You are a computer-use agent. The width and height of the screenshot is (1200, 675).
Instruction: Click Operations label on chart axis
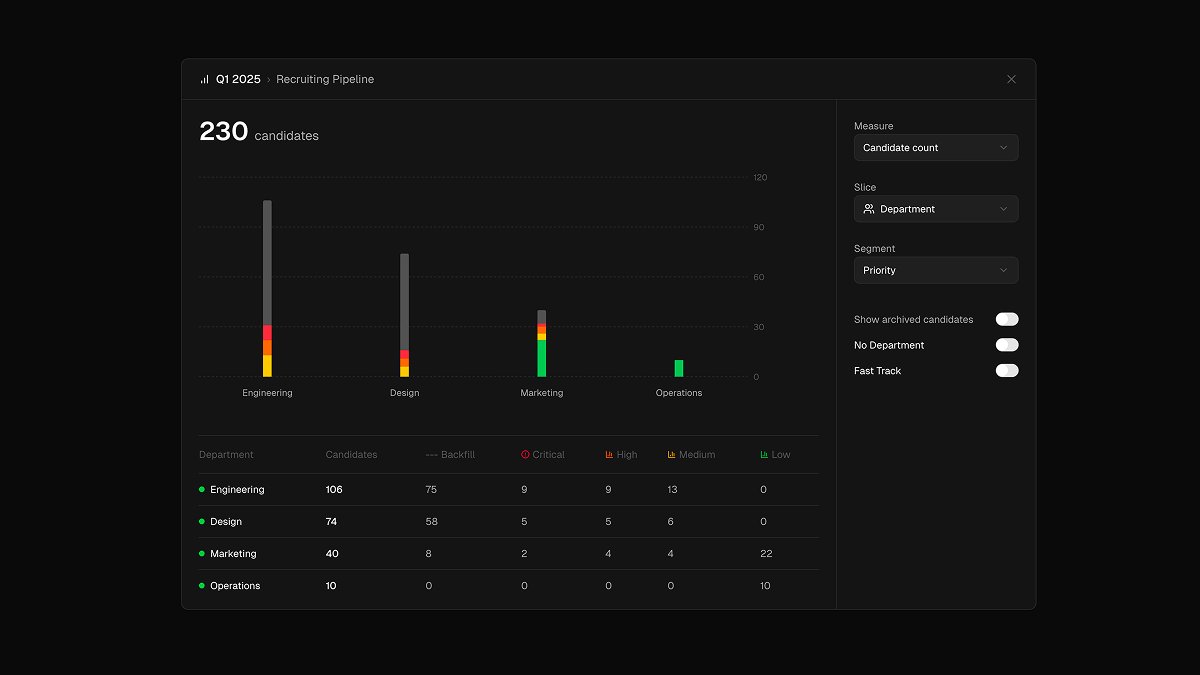click(679, 393)
